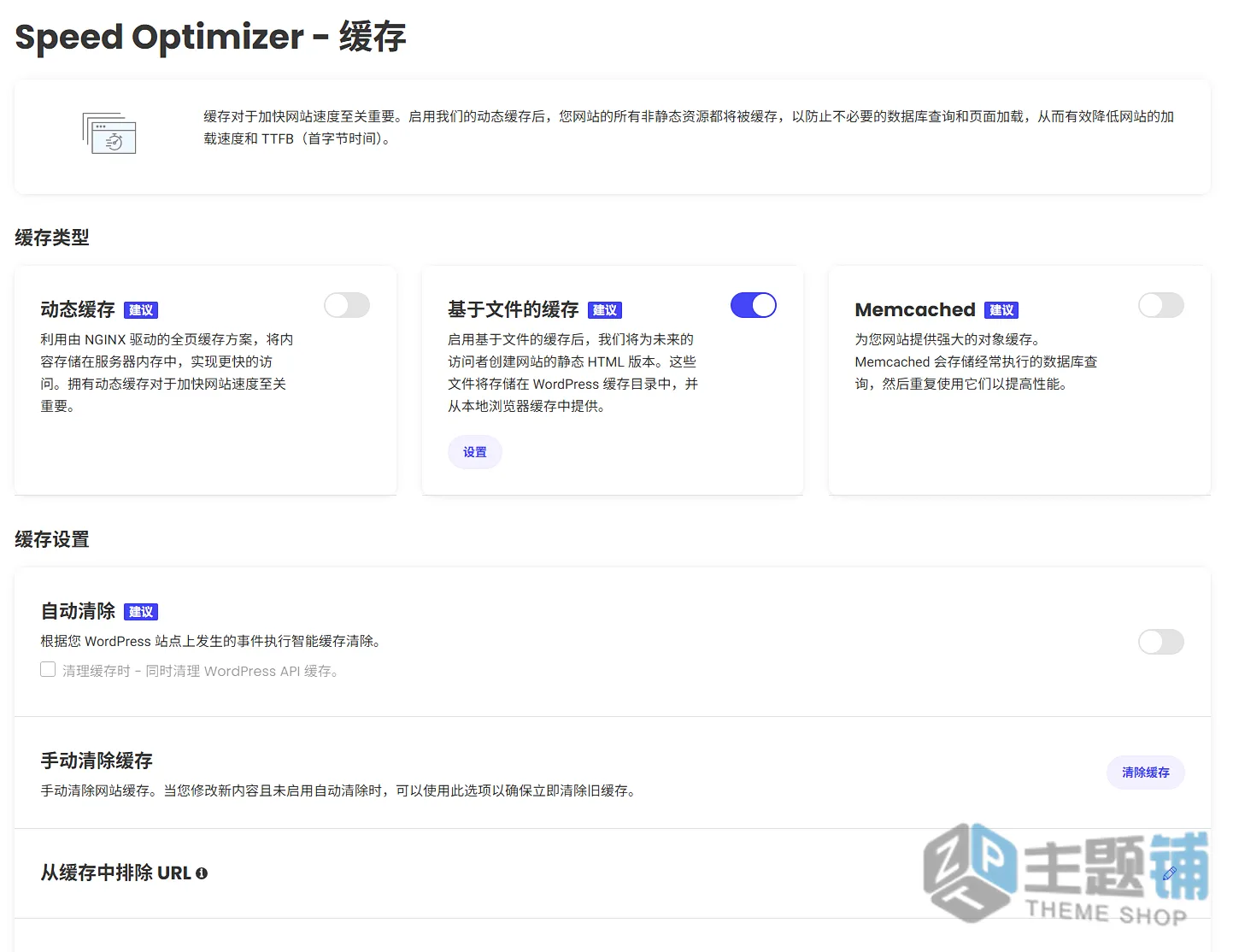Screen dimensions: 1233x952
Task: Click the Memcached card title
Action: click(x=915, y=309)
